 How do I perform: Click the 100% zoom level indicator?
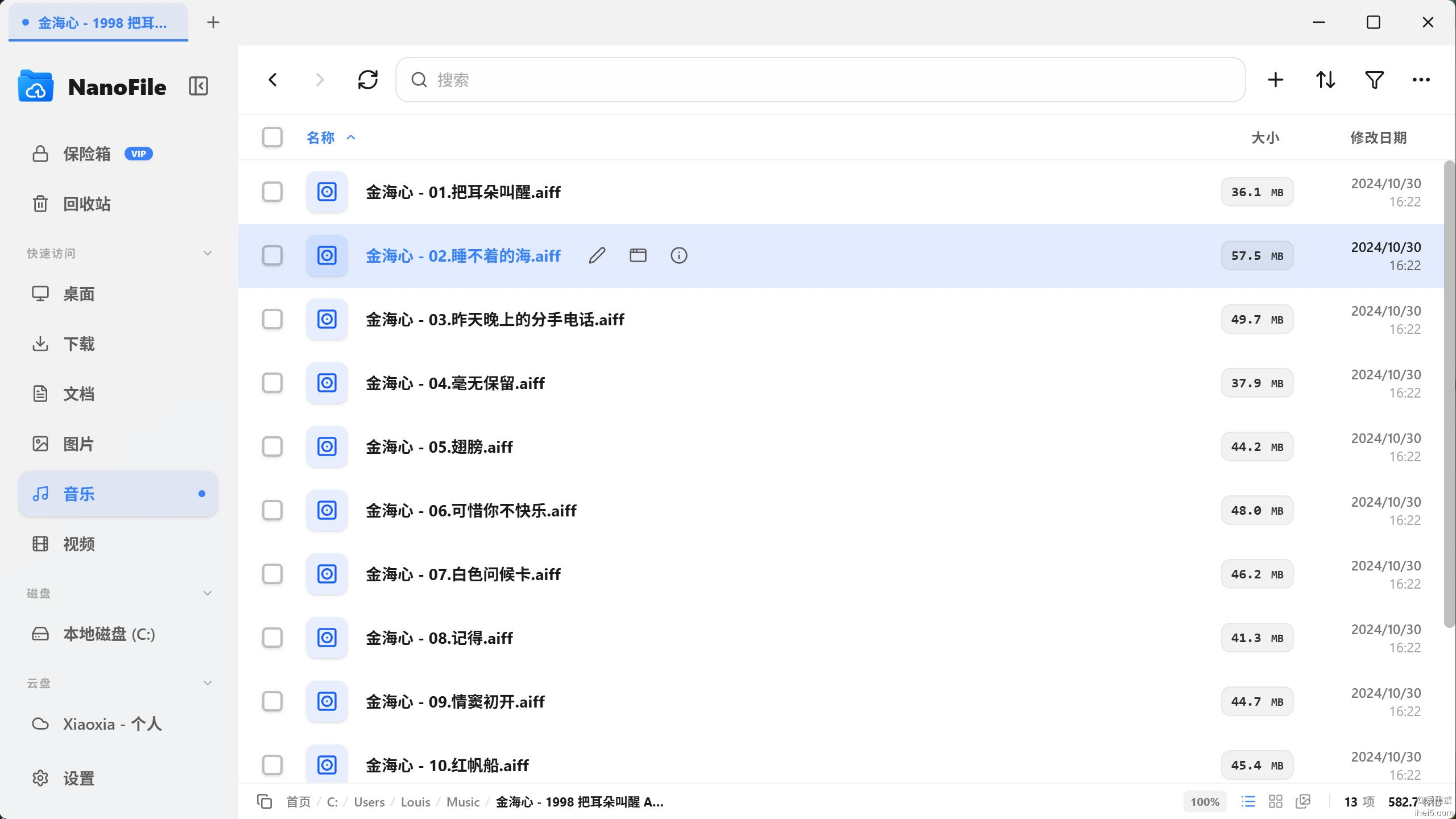[1205, 802]
